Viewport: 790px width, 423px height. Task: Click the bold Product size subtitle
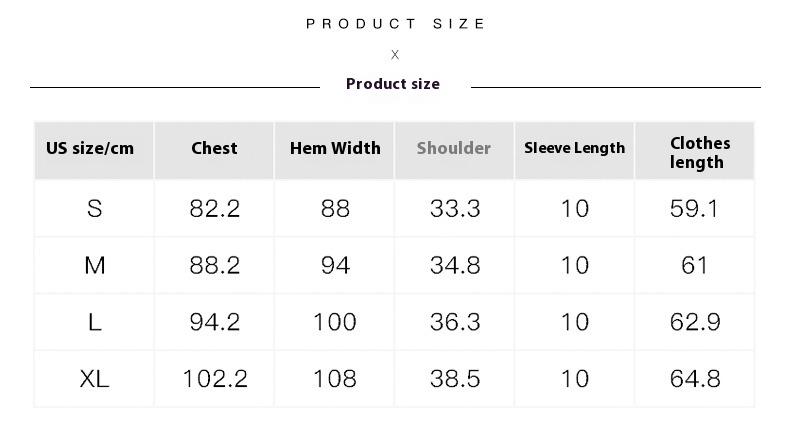point(393,84)
